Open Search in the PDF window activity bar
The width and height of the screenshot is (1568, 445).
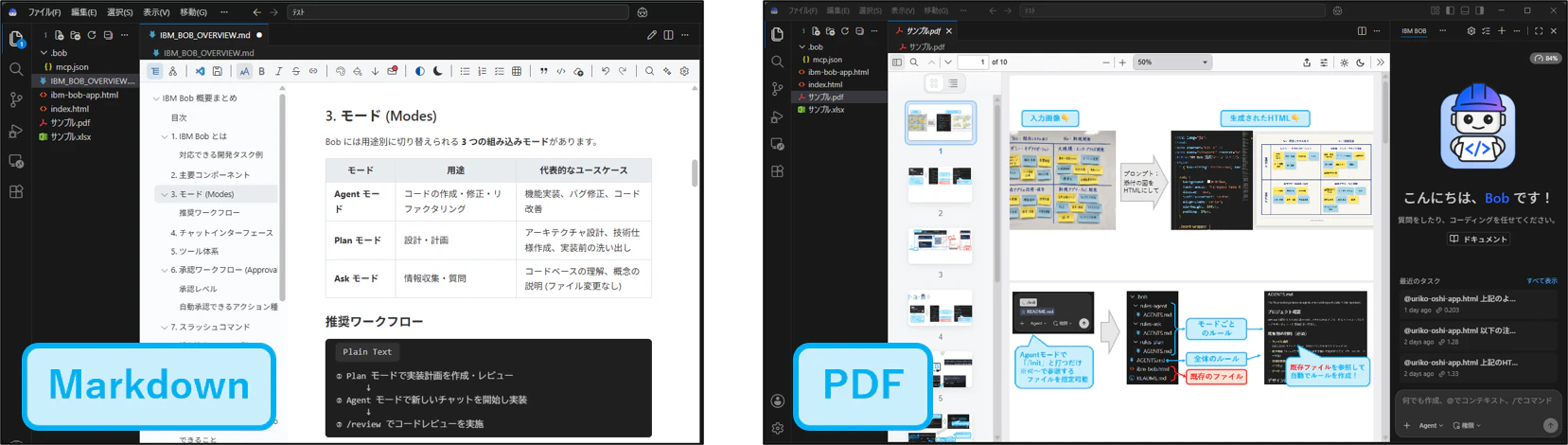click(777, 62)
